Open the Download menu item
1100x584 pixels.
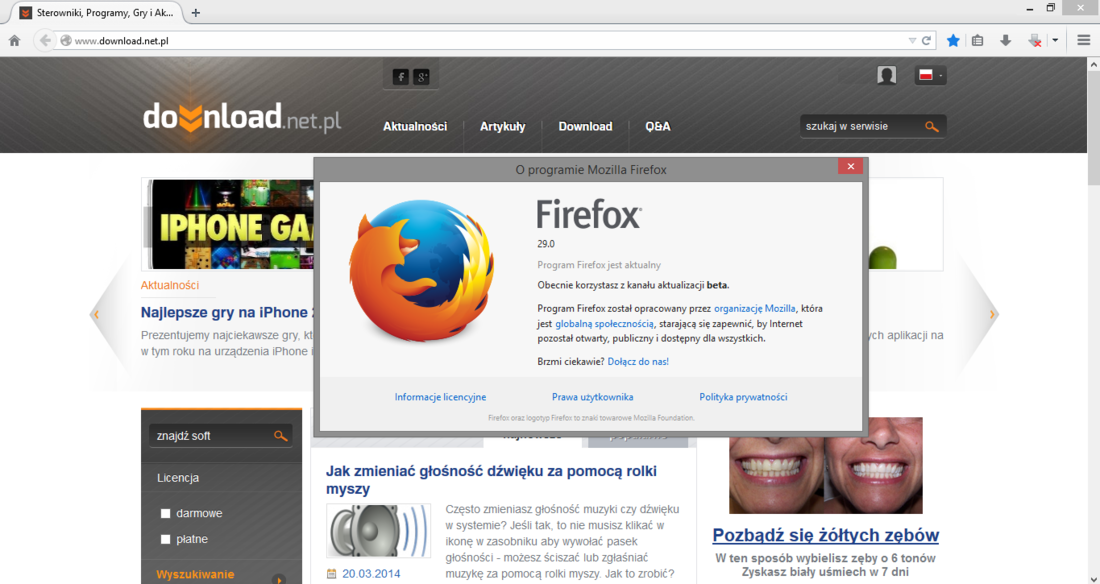[x=585, y=126]
